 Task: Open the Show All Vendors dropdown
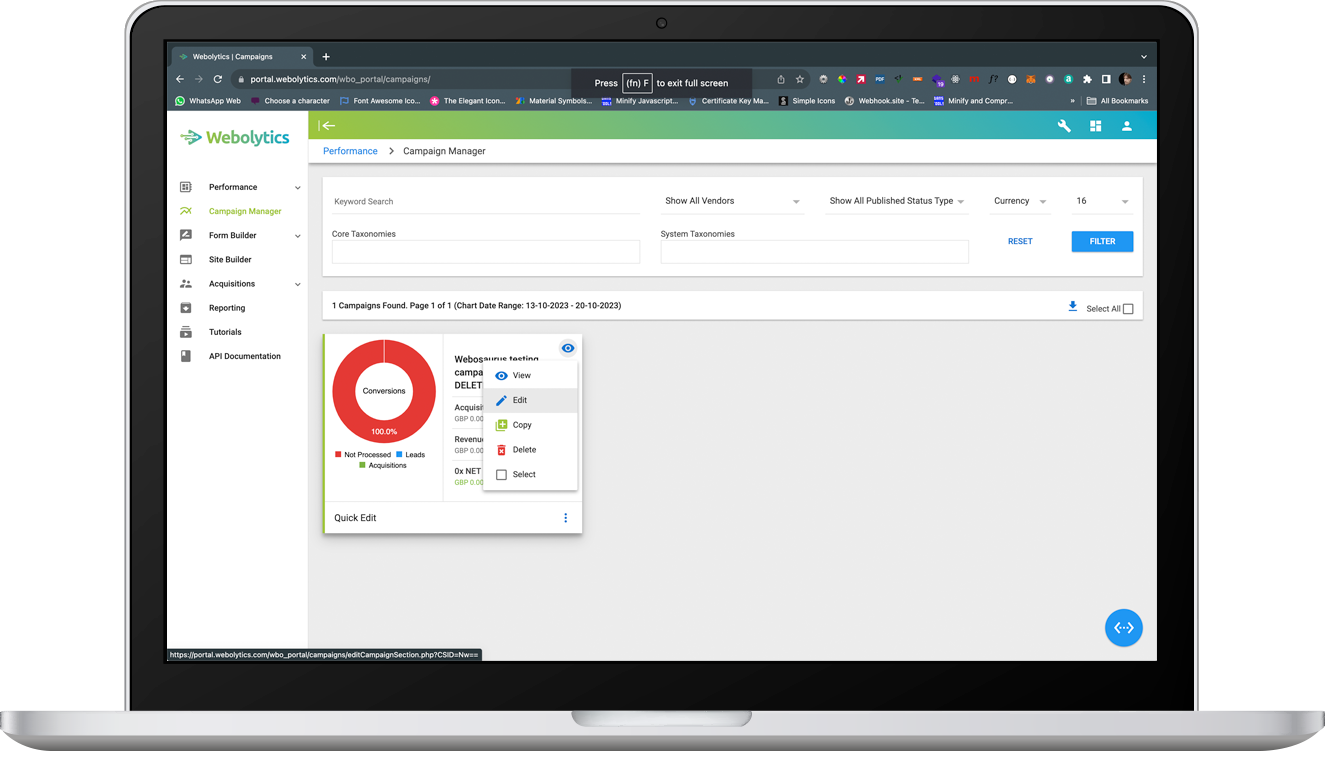tap(731, 200)
